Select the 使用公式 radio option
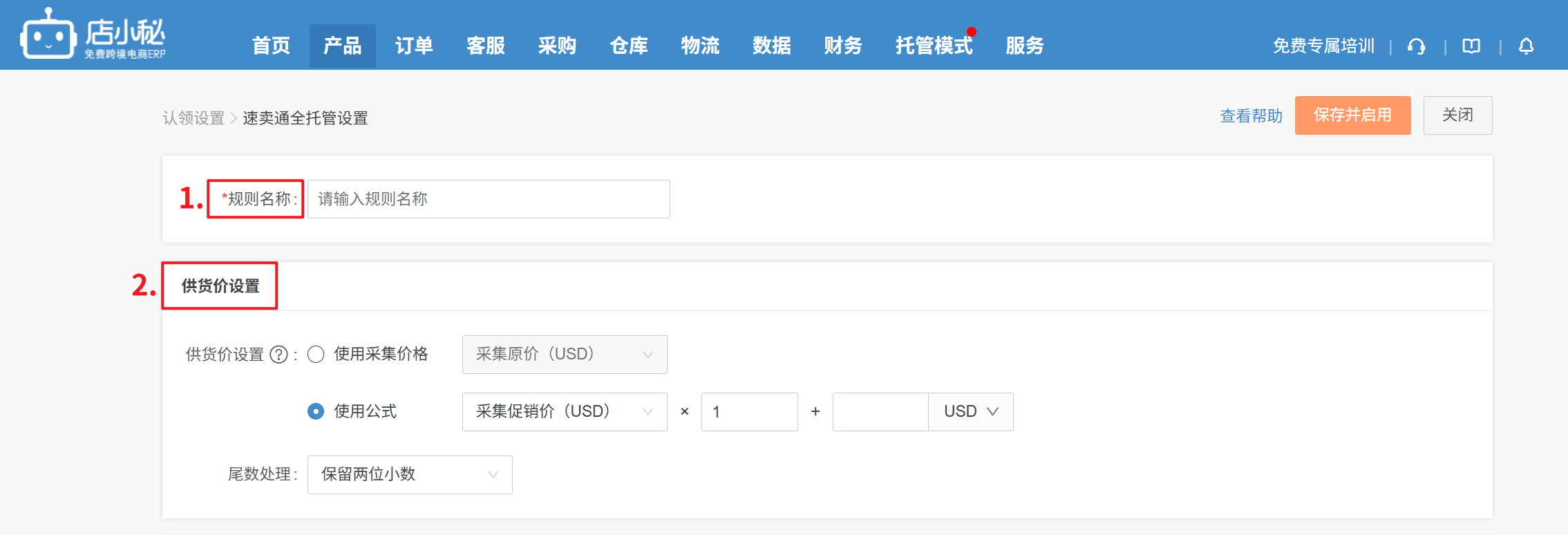The width and height of the screenshot is (1568, 535). 316,412
